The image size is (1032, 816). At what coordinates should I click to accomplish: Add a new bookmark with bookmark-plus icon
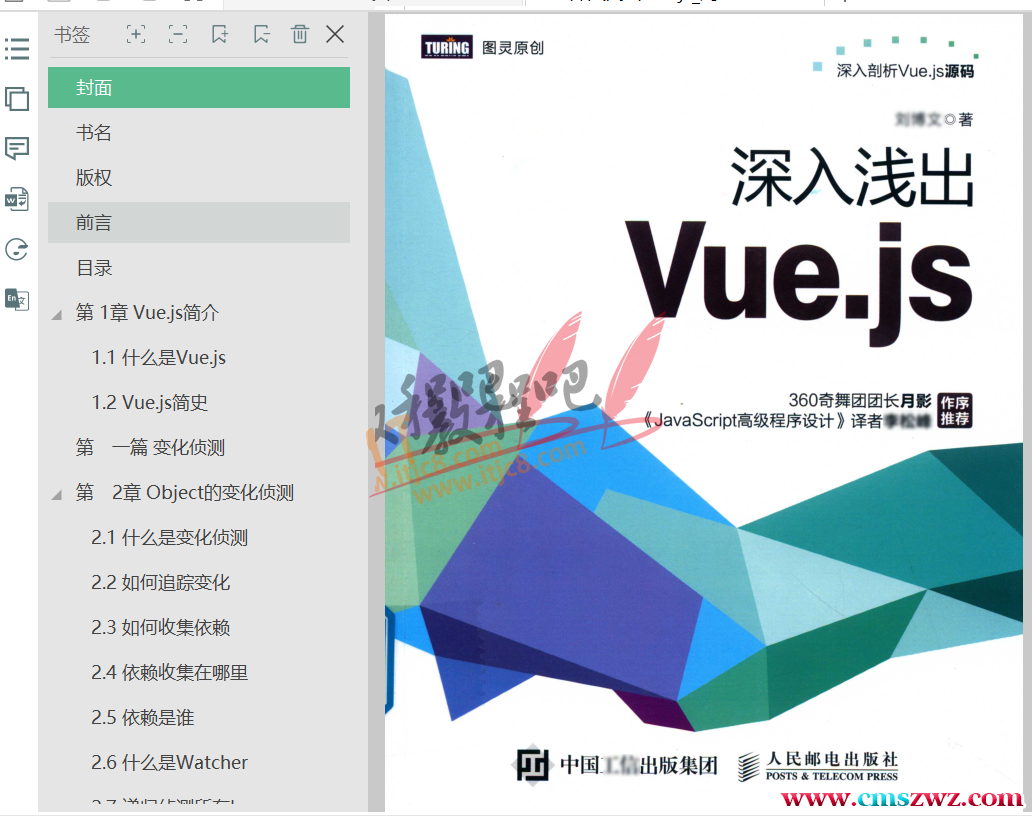[219, 35]
